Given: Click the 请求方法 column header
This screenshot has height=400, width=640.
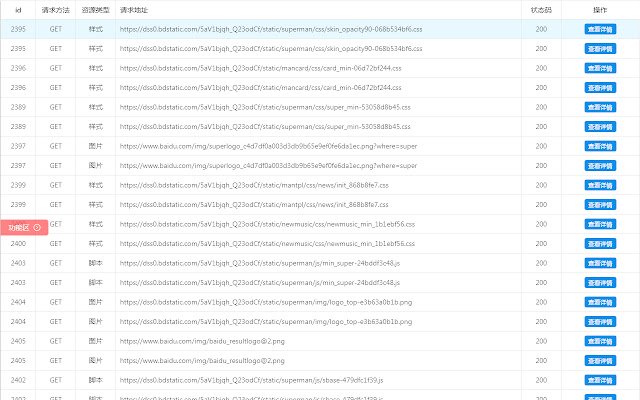Looking at the screenshot, I should coord(56,10).
